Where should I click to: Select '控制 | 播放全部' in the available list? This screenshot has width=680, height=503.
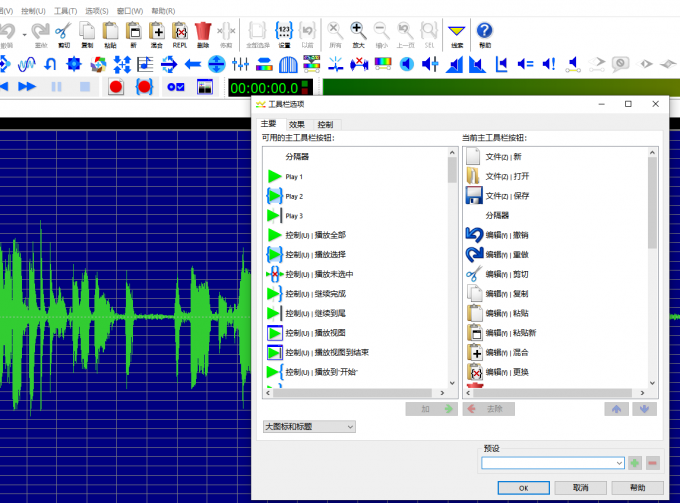click(315, 235)
